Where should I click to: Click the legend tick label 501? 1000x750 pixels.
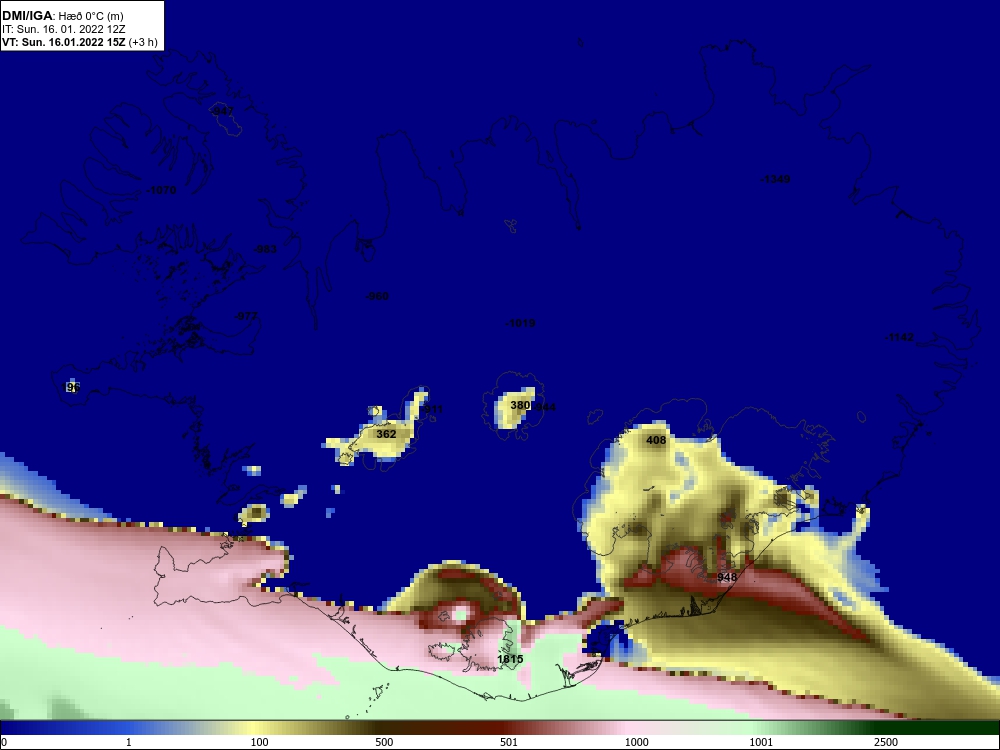point(509,742)
